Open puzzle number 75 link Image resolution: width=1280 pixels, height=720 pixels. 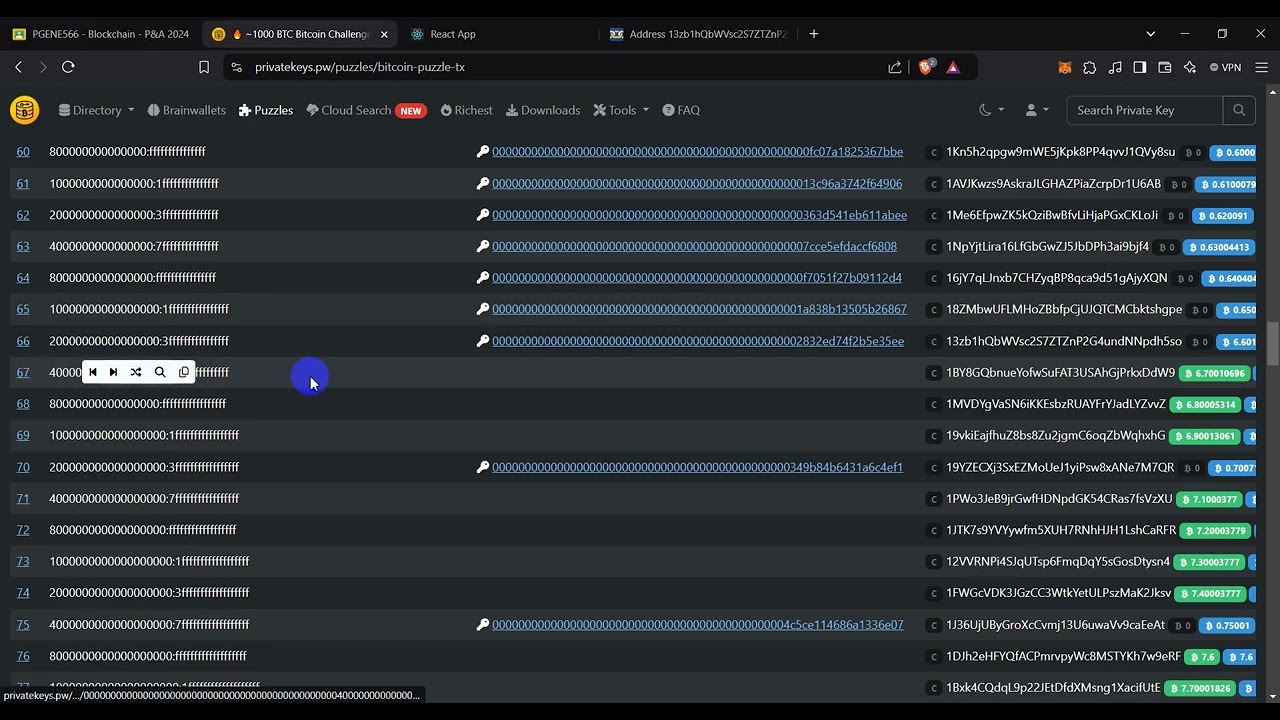pyautogui.click(x=23, y=625)
